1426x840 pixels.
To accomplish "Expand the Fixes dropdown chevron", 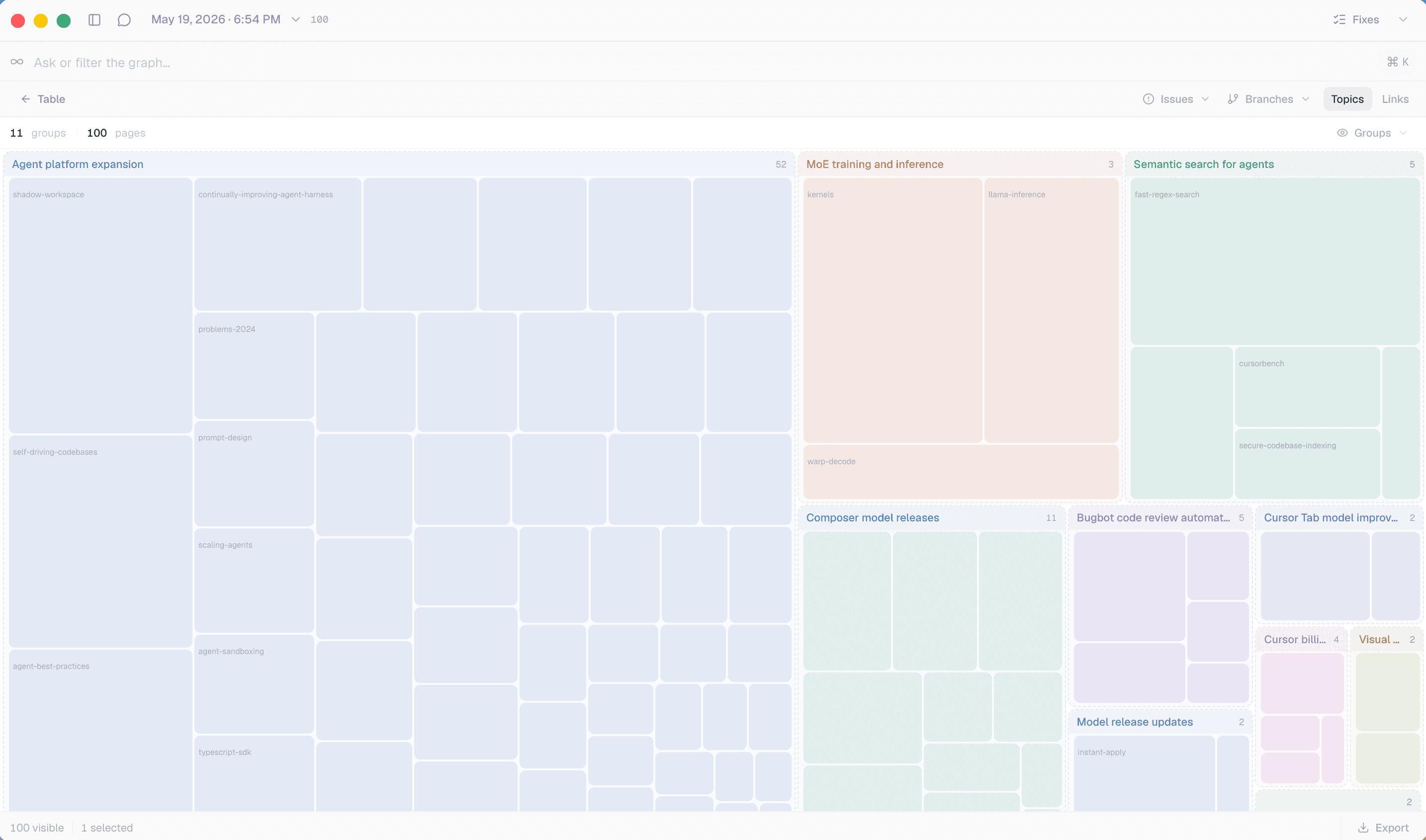I will pos(1403,20).
